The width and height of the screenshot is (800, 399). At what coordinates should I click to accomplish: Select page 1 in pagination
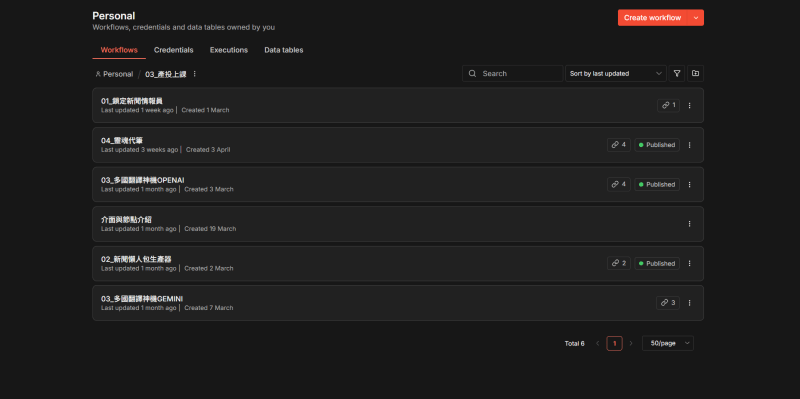coord(614,343)
